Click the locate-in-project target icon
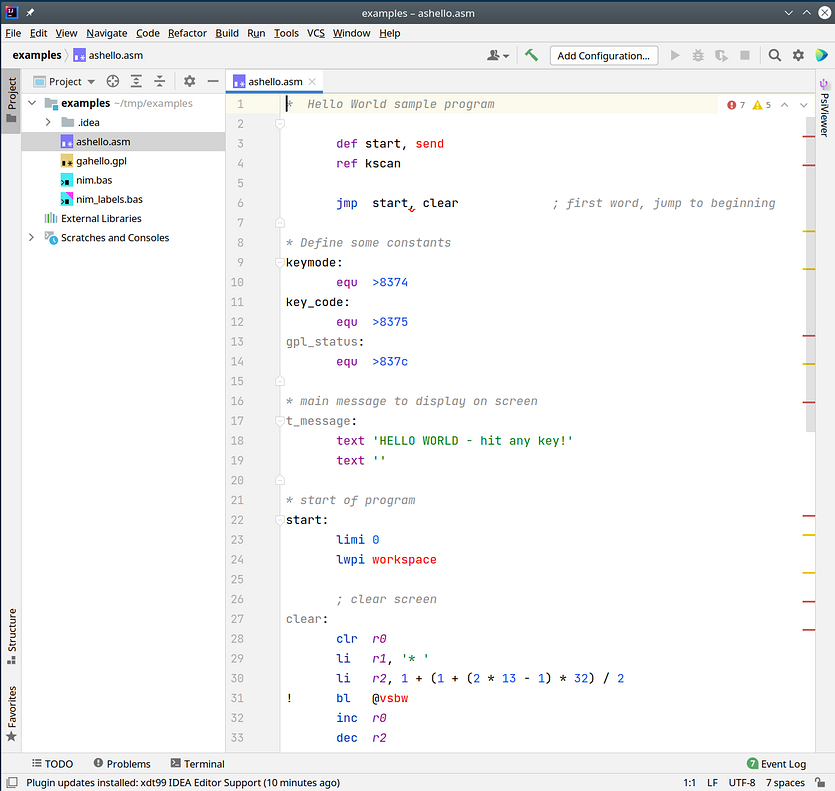This screenshot has height=791, width=835. (113, 82)
